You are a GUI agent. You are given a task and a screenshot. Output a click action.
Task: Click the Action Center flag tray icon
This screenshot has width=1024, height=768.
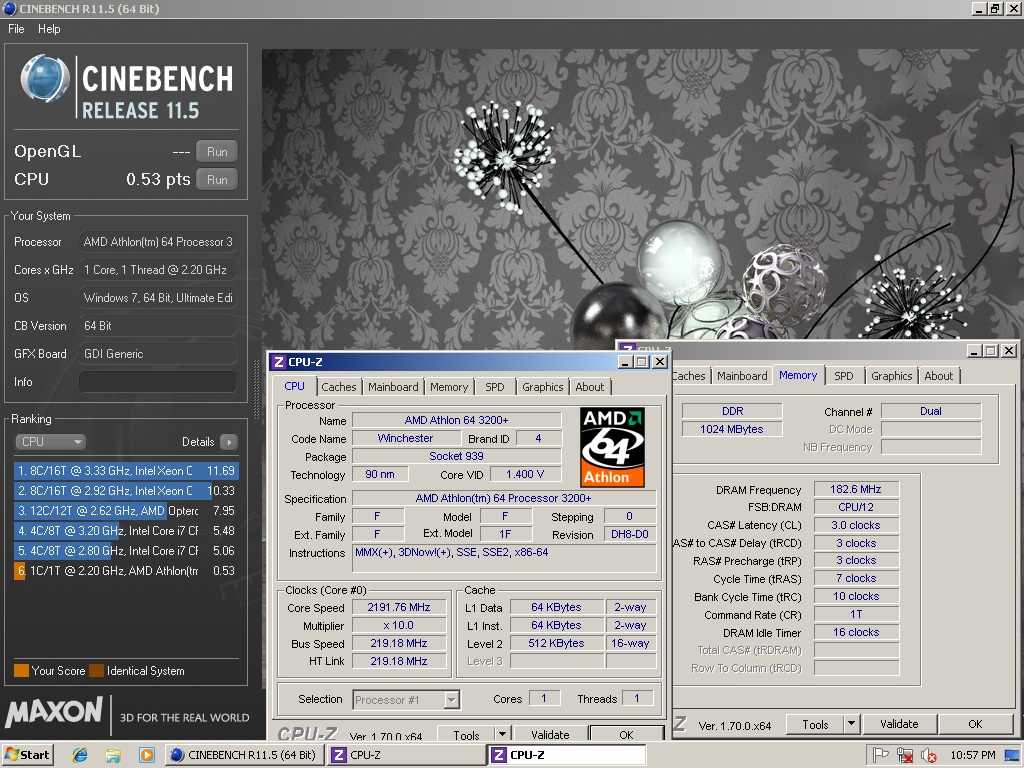[881, 755]
